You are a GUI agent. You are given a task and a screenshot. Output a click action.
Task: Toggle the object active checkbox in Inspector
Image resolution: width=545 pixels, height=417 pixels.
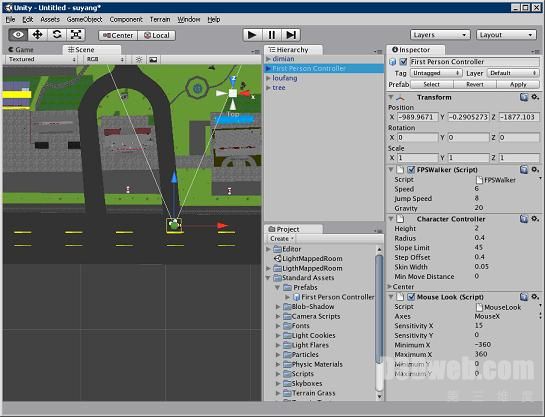[x=403, y=62]
